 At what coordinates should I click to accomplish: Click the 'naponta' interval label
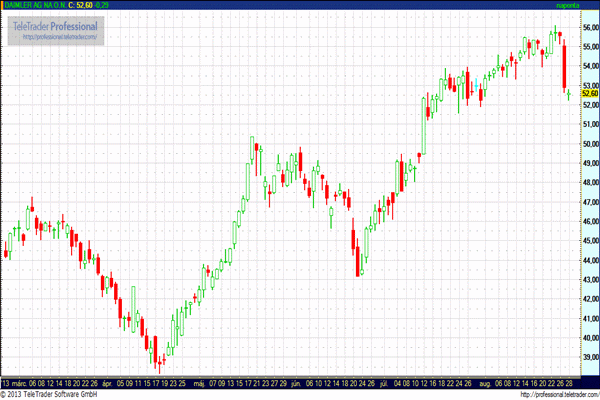coord(583,6)
